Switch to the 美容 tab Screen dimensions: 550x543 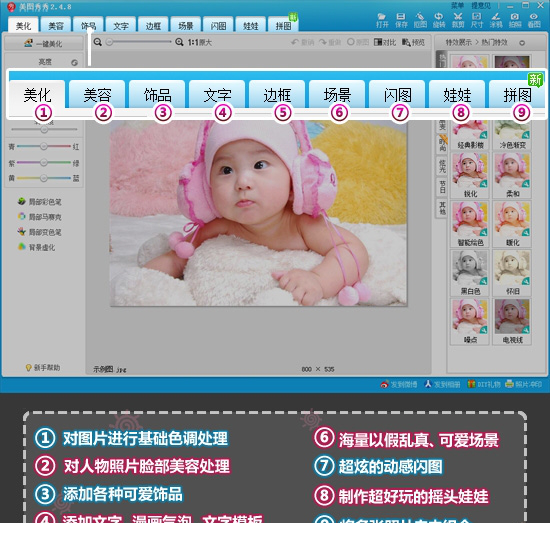pyautogui.click(x=56, y=26)
